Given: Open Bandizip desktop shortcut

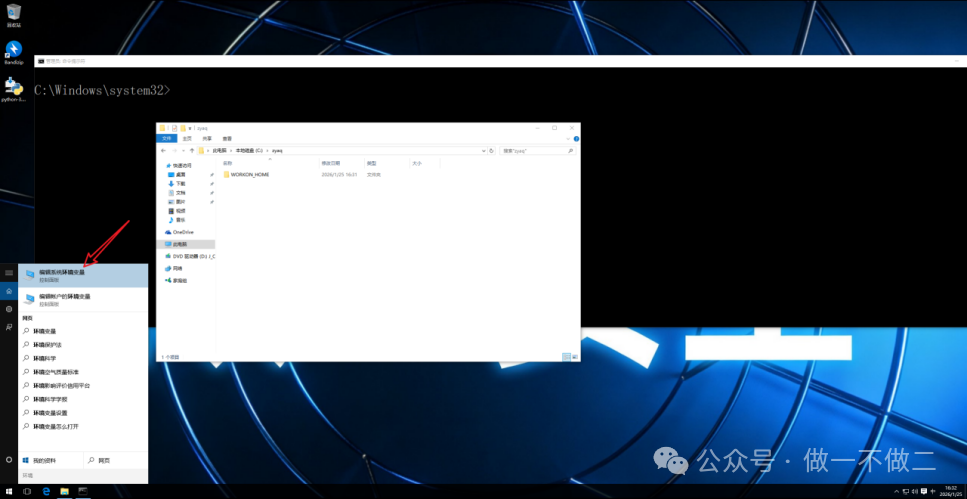Looking at the screenshot, I should tap(14, 53).
